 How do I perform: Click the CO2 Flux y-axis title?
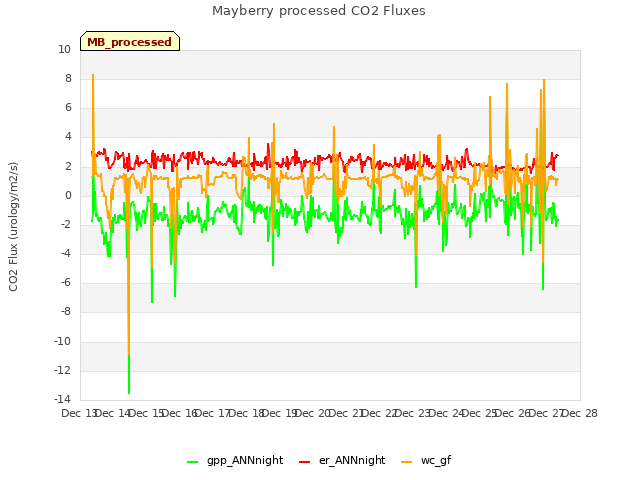pyautogui.click(x=13, y=227)
